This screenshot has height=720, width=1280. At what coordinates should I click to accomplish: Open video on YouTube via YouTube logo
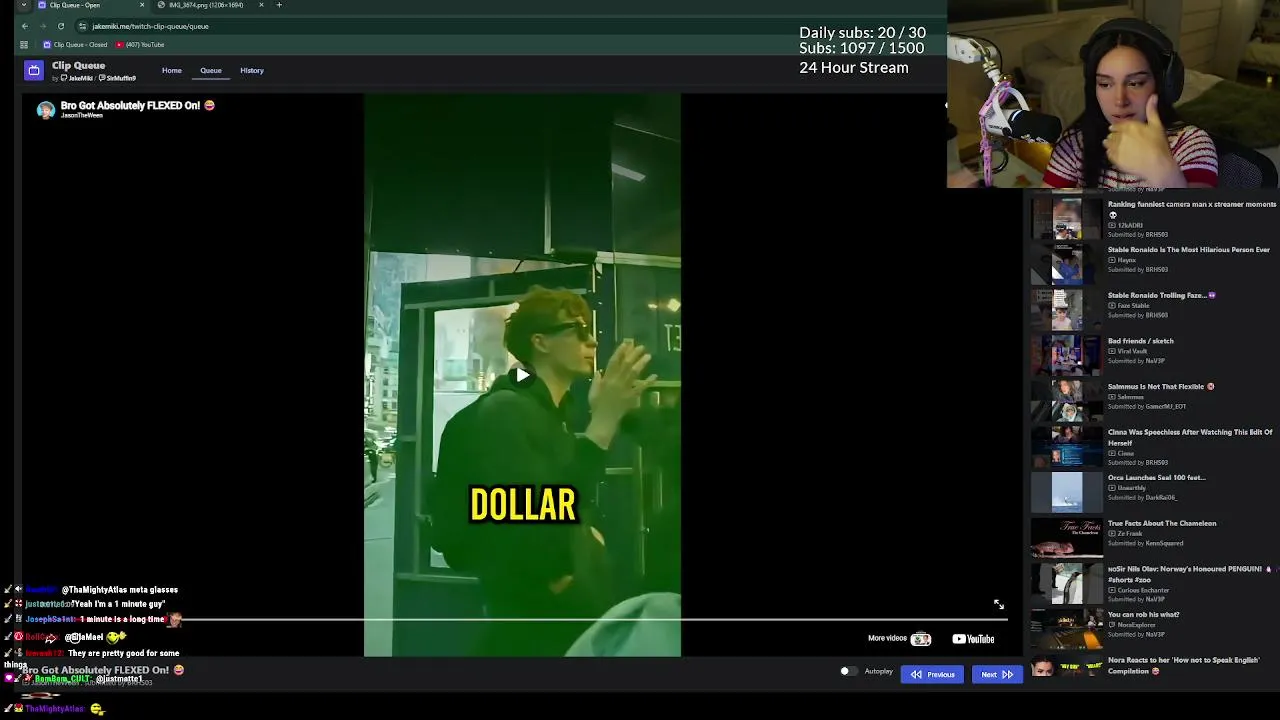(973, 639)
